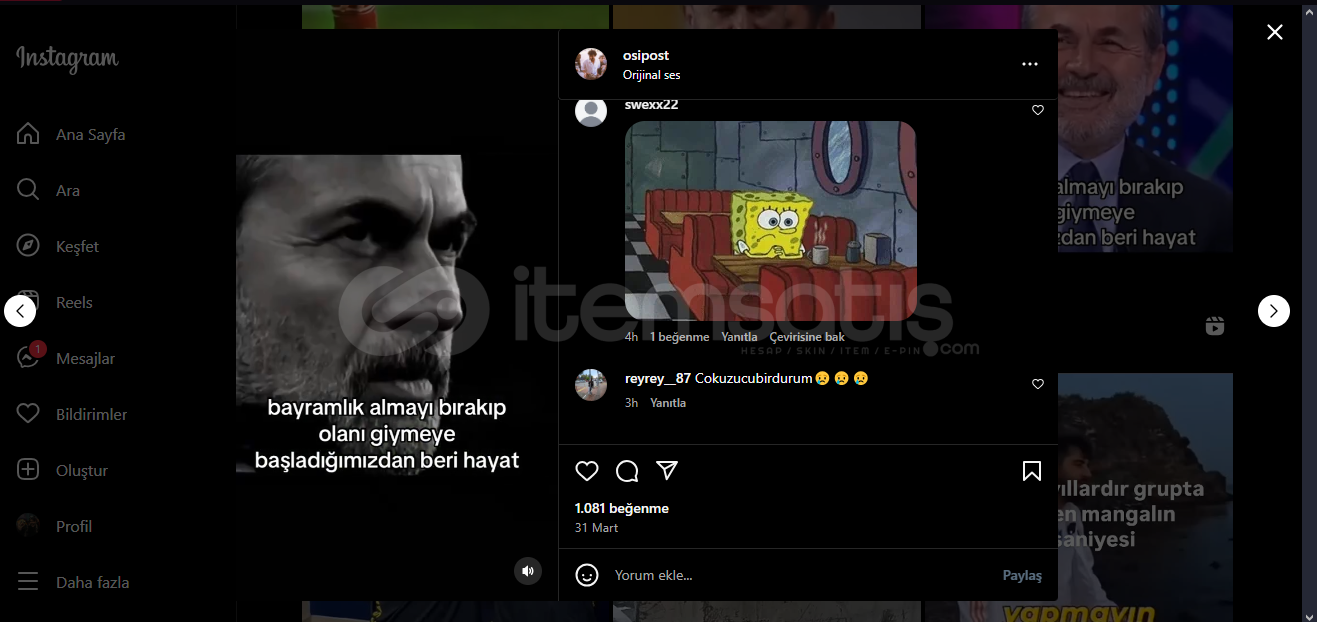Open the Bildirimler heart icon
The width and height of the screenshot is (1317, 622).
[x=28, y=414]
